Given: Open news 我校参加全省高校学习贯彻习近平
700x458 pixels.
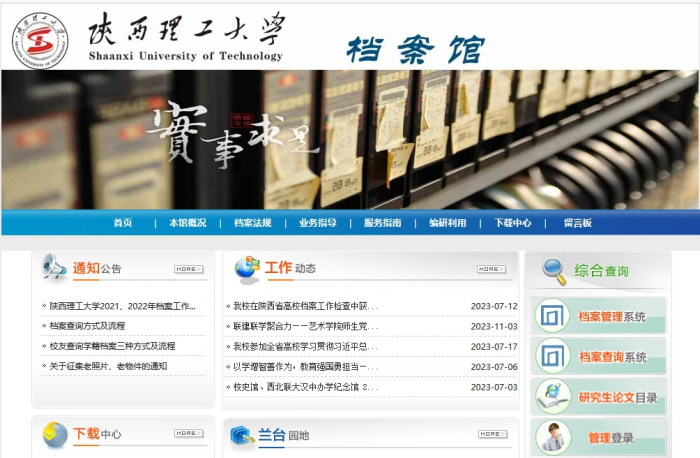Looking at the screenshot, I should 305,346.
